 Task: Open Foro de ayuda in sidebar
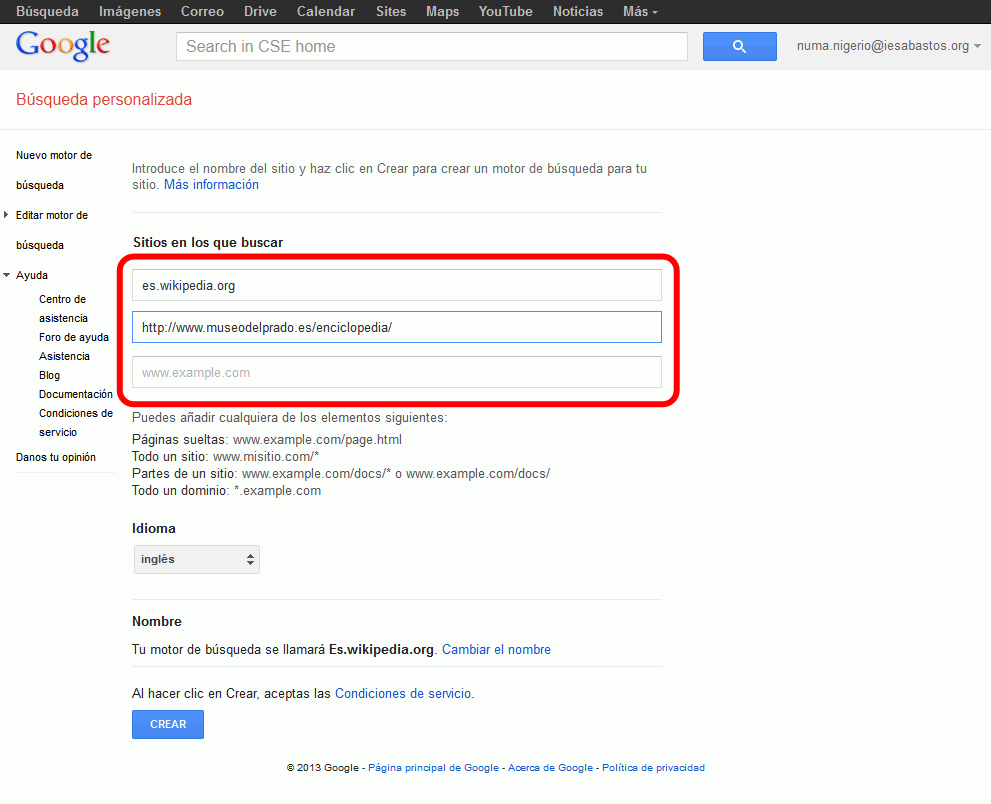point(74,338)
